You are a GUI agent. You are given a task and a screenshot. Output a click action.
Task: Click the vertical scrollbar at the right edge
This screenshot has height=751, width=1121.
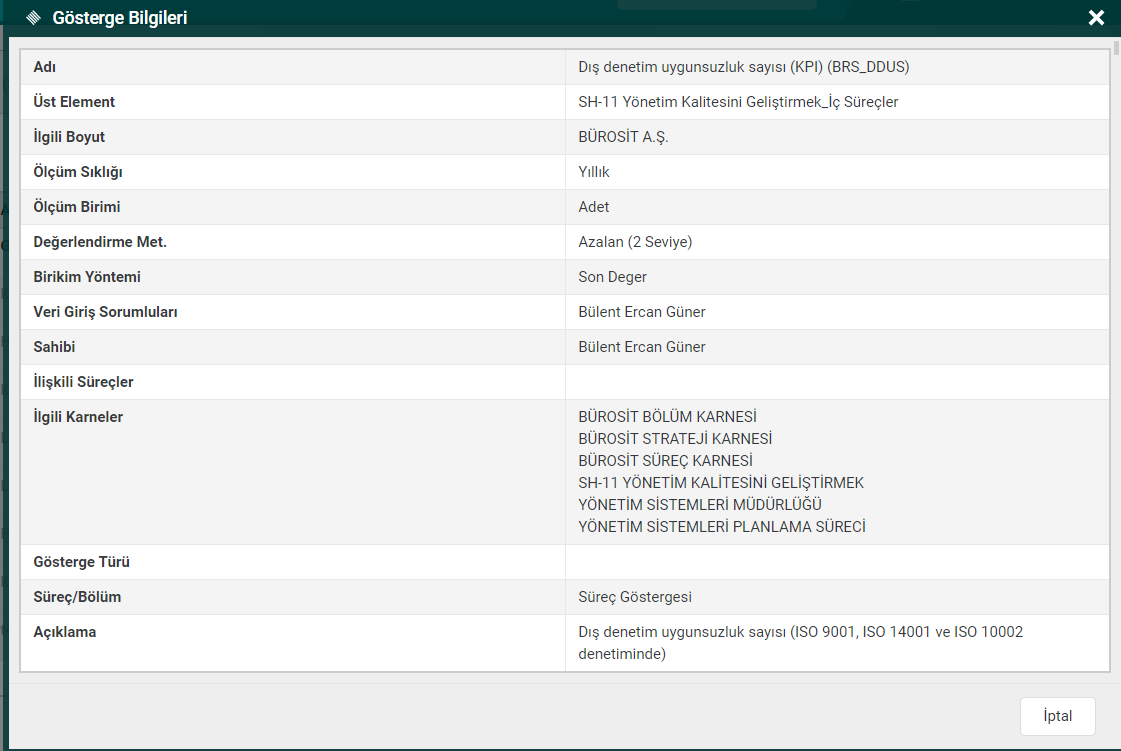pyautogui.click(x=1116, y=48)
